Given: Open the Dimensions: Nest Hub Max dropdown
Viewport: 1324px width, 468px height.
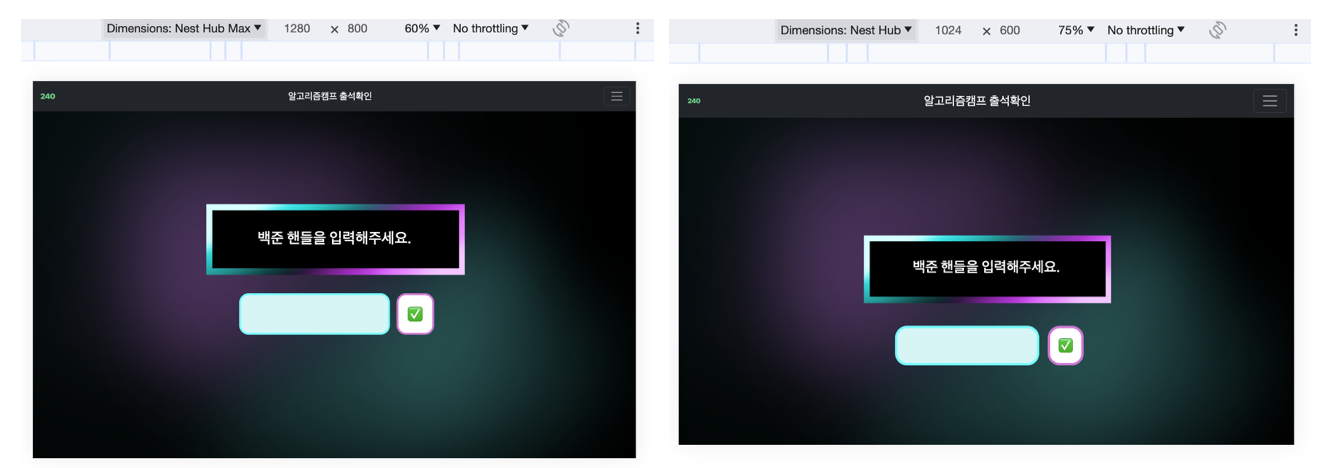Looking at the screenshot, I should (184, 29).
